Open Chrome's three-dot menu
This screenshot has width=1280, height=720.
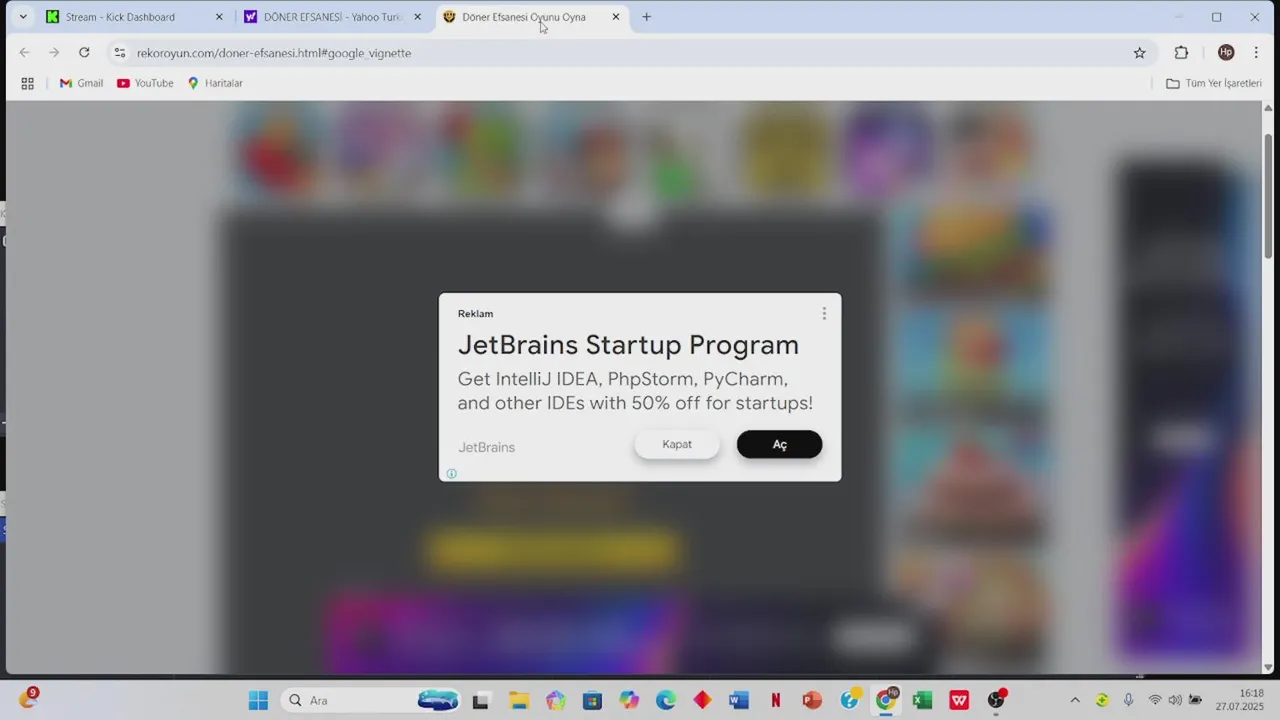coord(1256,53)
